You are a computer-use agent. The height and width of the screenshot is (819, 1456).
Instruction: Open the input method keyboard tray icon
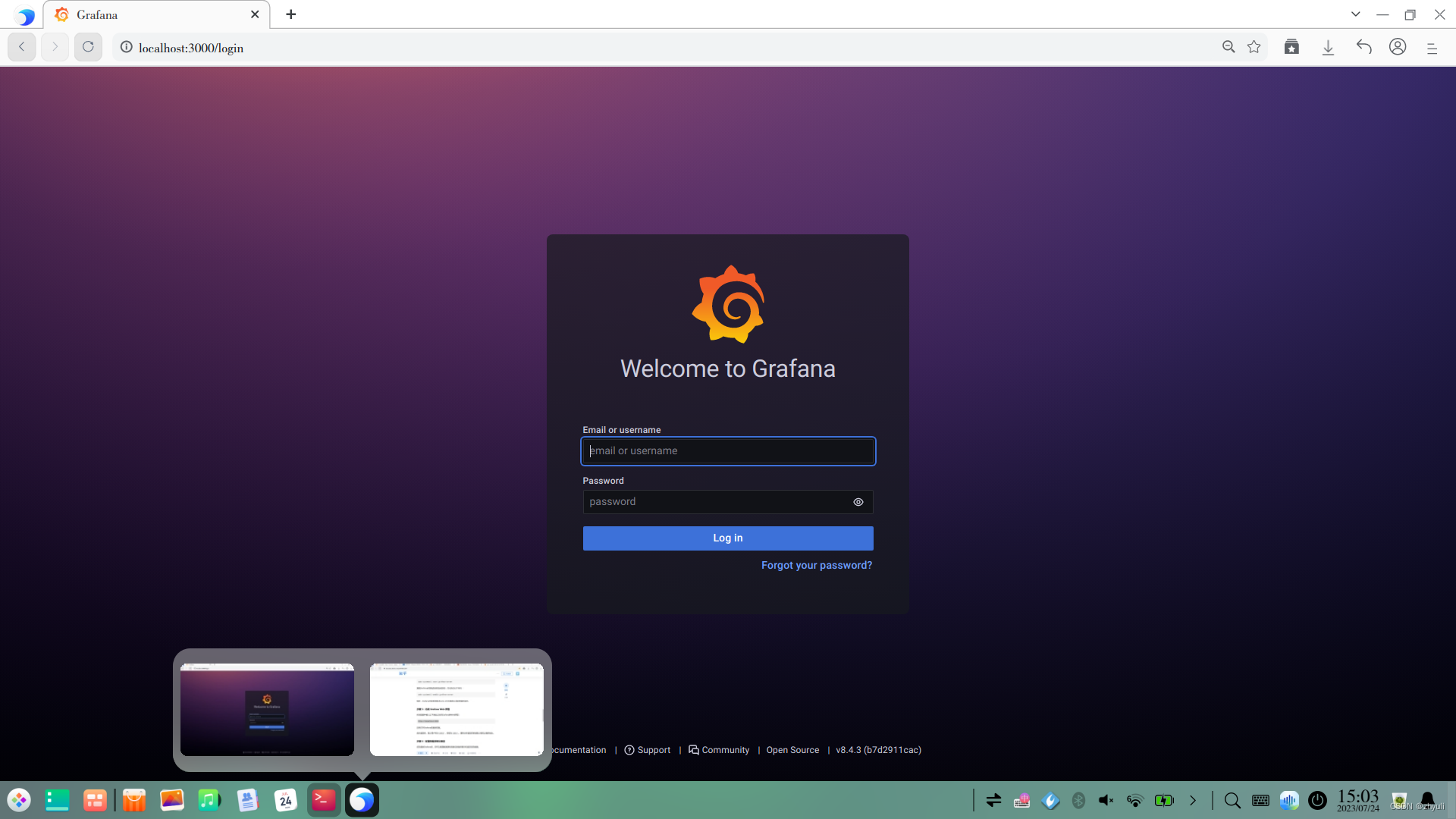(x=1022, y=800)
